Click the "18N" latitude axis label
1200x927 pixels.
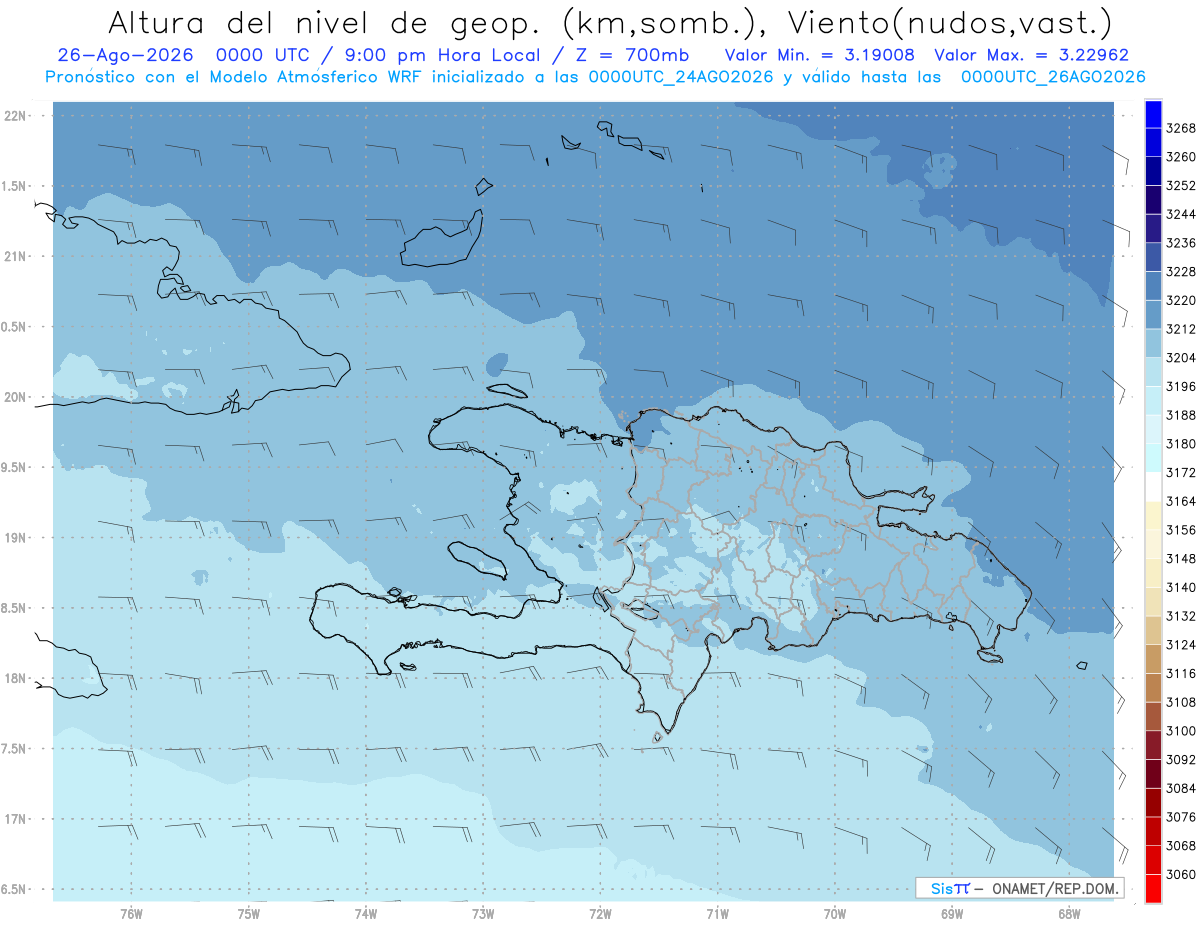coord(16,678)
